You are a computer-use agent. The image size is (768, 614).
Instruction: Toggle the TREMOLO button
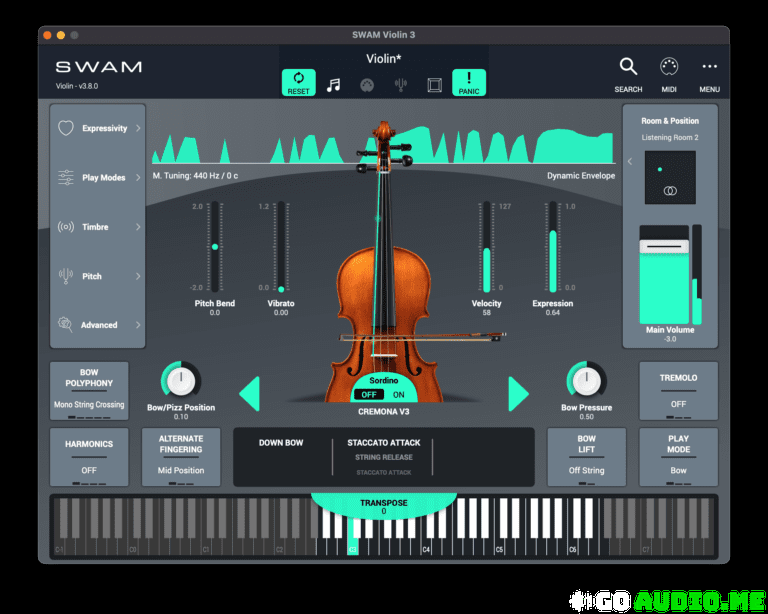coord(678,391)
